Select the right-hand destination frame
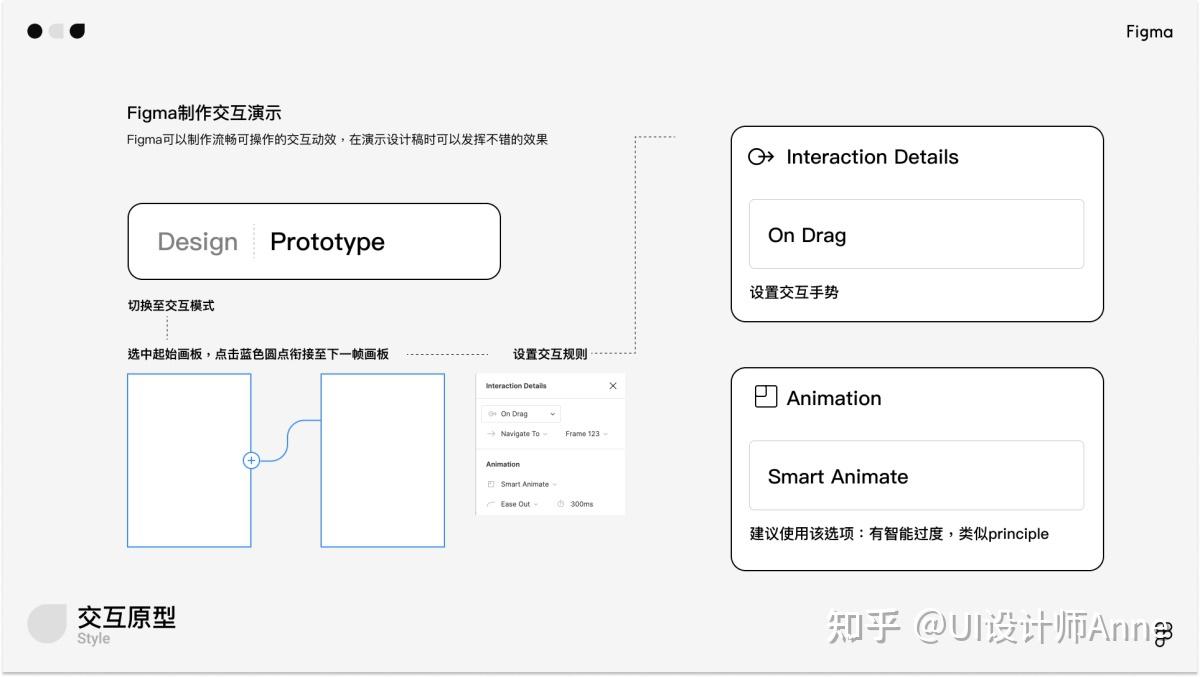This screenshot has width=1200, height=677. click(383, 460)
